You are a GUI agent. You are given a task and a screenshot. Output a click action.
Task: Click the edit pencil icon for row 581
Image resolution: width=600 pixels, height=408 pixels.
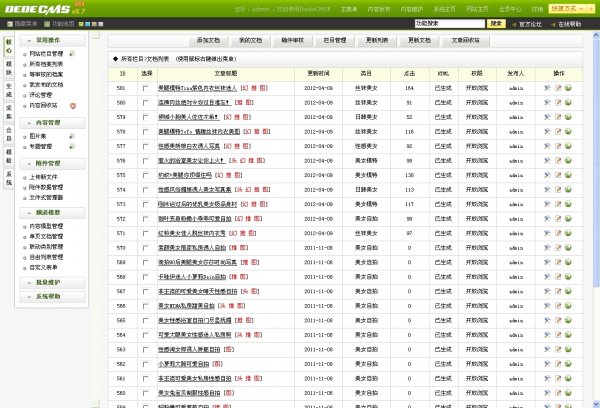coord(558,88)
